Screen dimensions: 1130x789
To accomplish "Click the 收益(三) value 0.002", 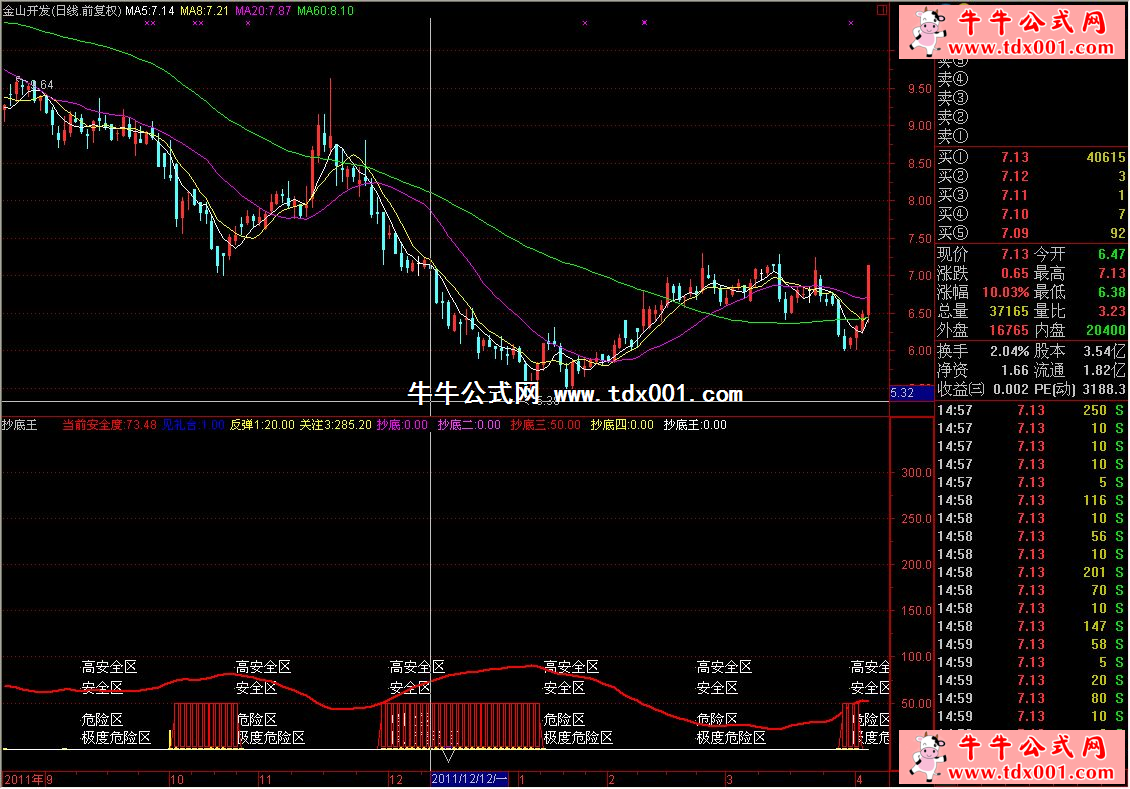I will [x=1011, y=390].
